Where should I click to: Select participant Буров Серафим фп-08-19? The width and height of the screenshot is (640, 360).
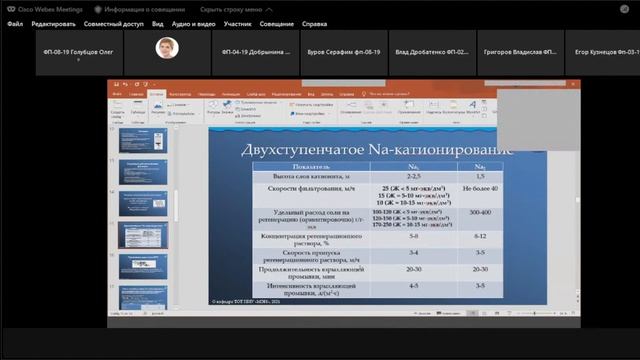pyautogui.click(x=344, y=53)
